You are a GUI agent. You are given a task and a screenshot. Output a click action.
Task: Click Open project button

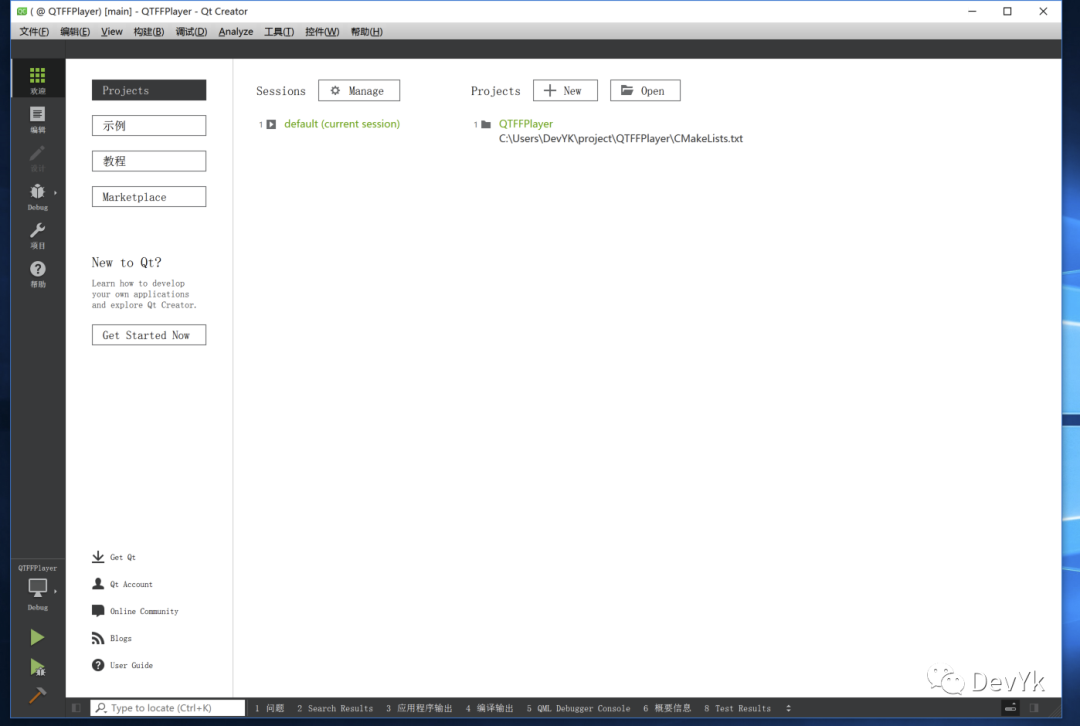[x=645, y=90]
